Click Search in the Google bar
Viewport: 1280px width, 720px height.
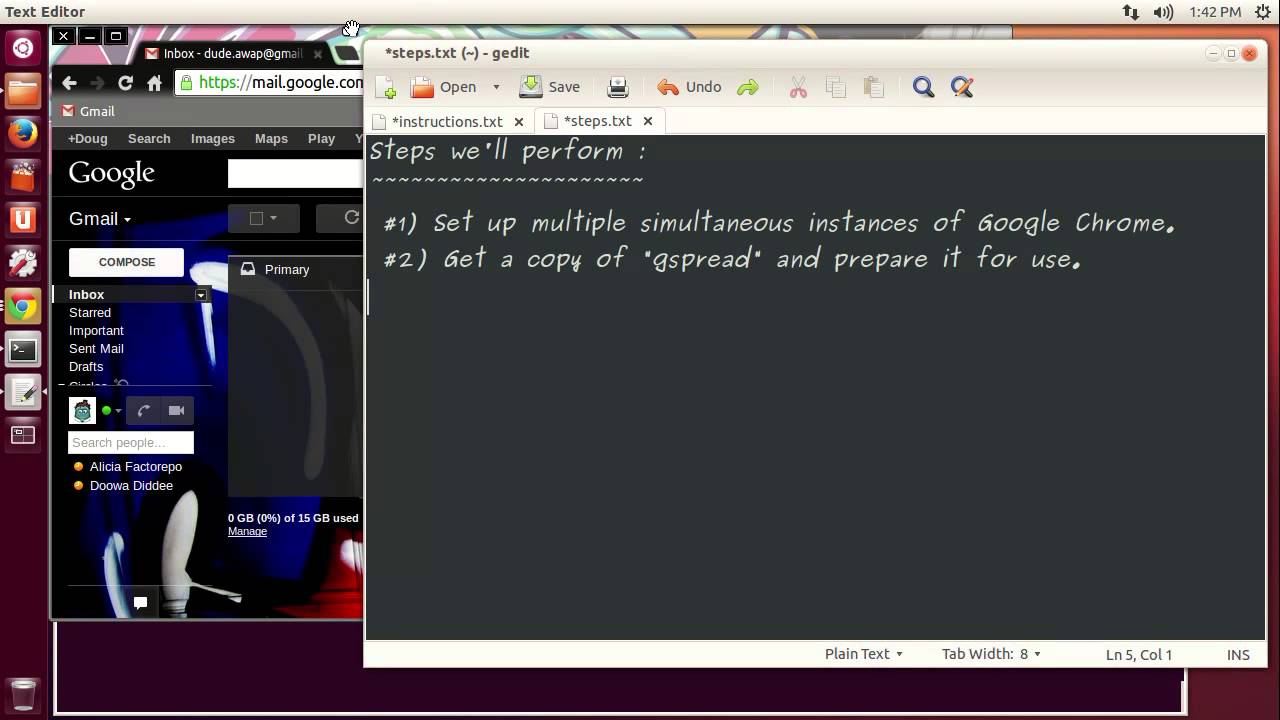[149, 139]
